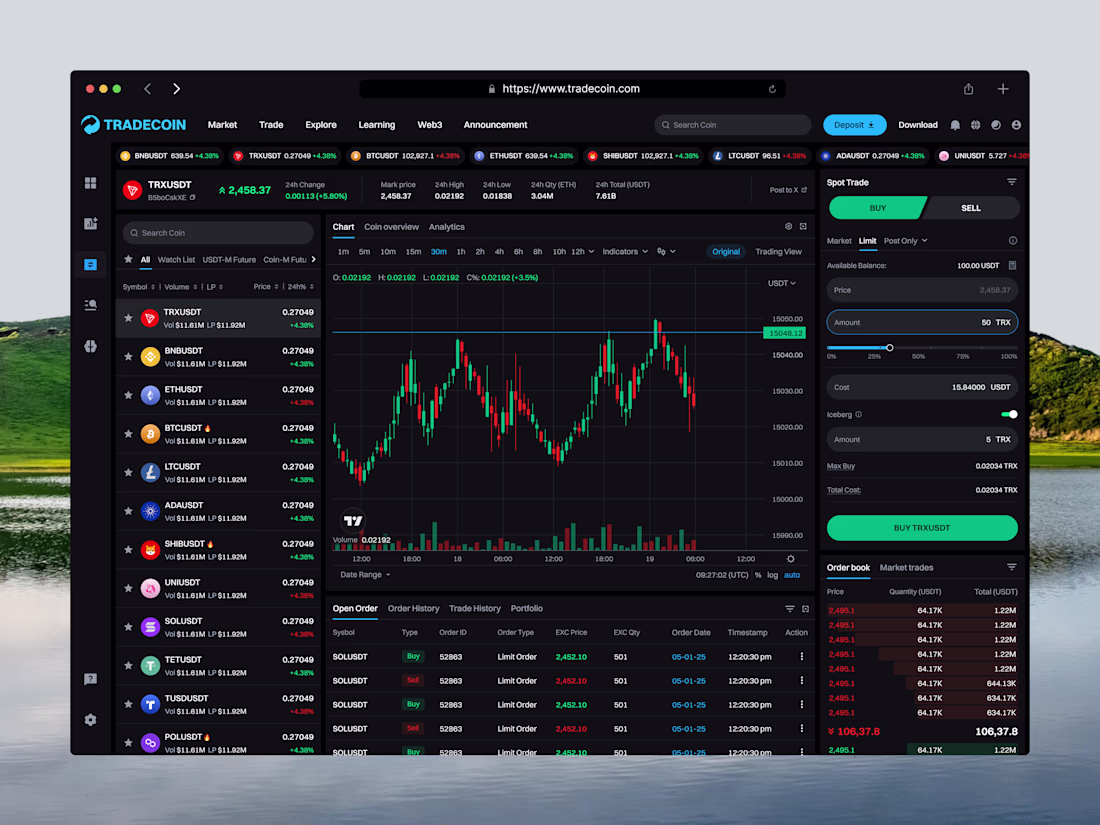Open the Order book filter icon

(1012, 567)
